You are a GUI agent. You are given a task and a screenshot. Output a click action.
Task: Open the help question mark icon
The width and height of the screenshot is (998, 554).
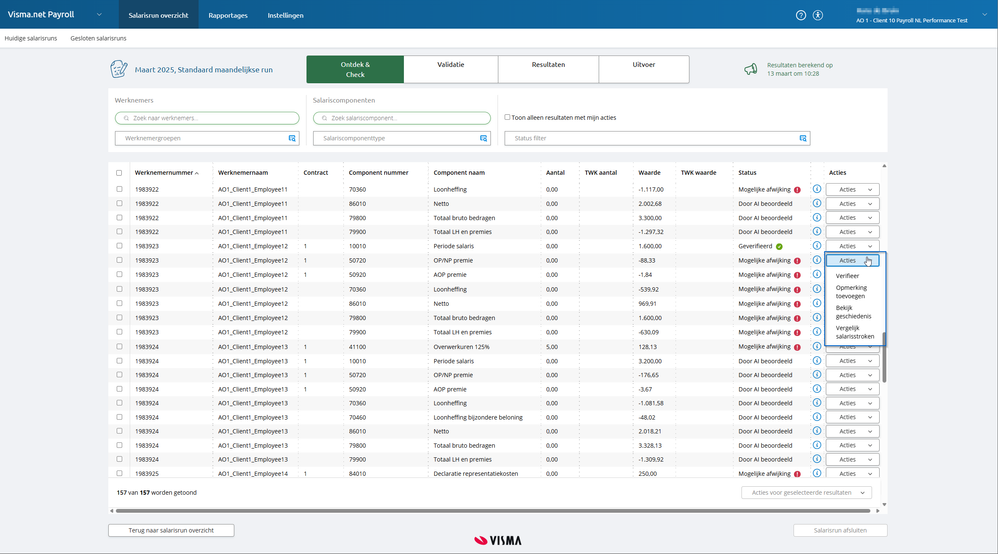pyautogui.click(x=801, y=15)
